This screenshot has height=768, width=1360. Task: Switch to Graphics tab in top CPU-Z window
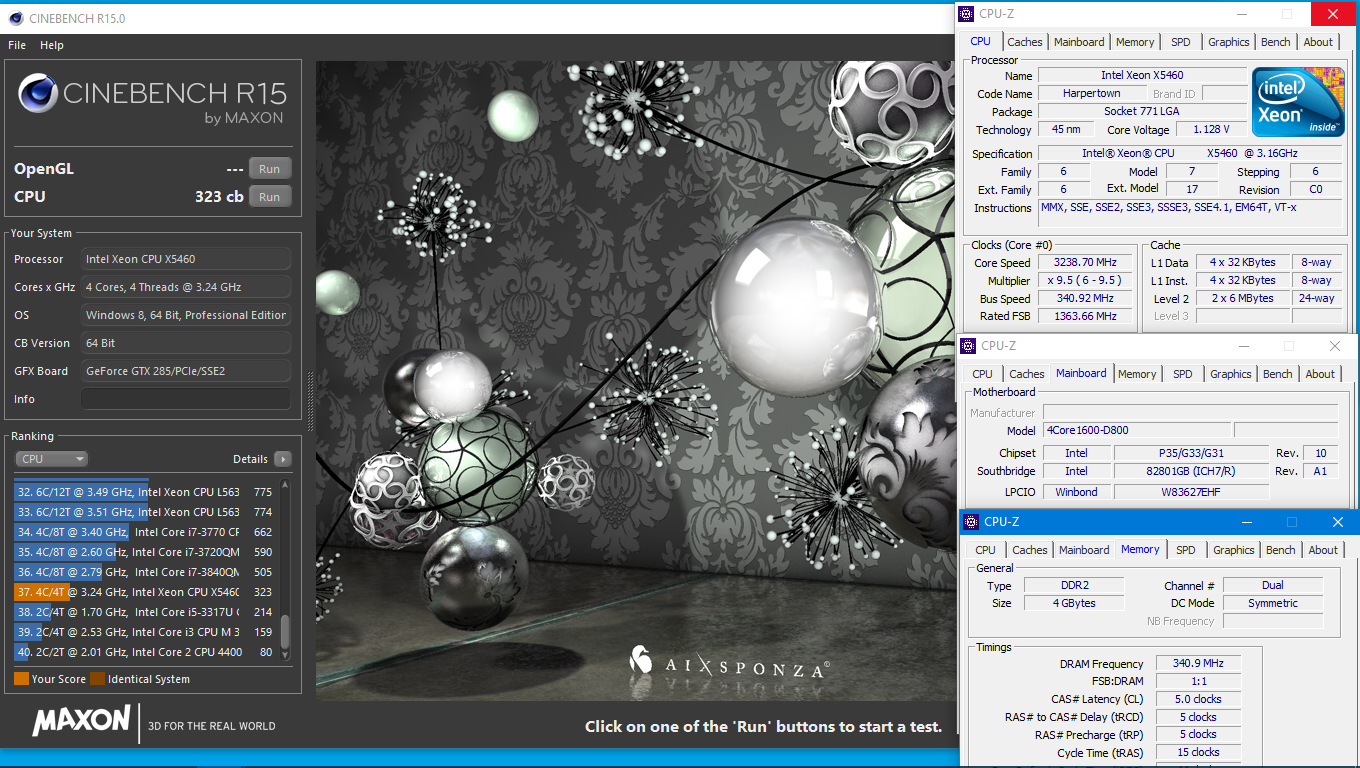tap(1228, 42)
